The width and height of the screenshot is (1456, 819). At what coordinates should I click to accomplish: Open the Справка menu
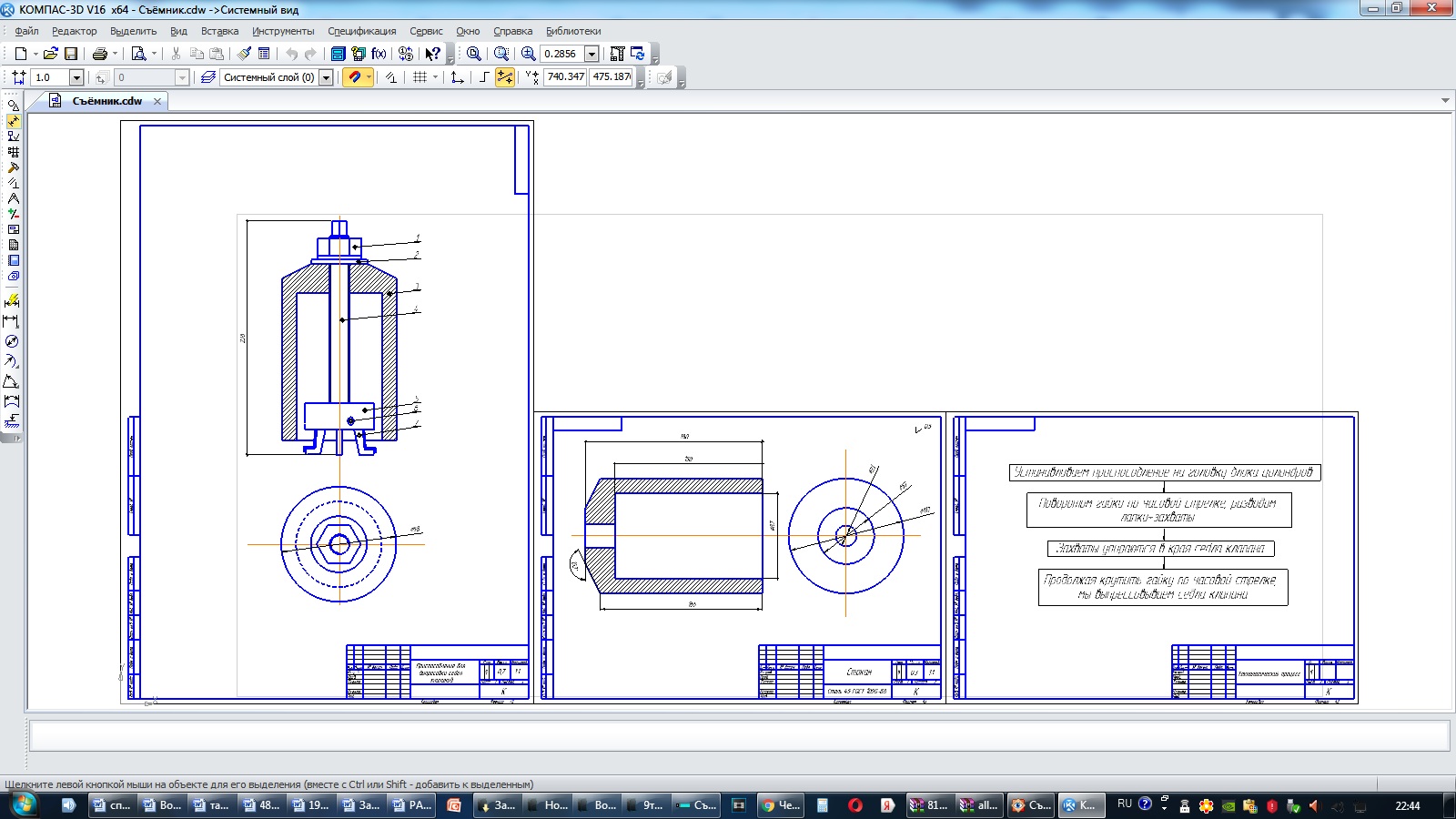coord(512,31)
